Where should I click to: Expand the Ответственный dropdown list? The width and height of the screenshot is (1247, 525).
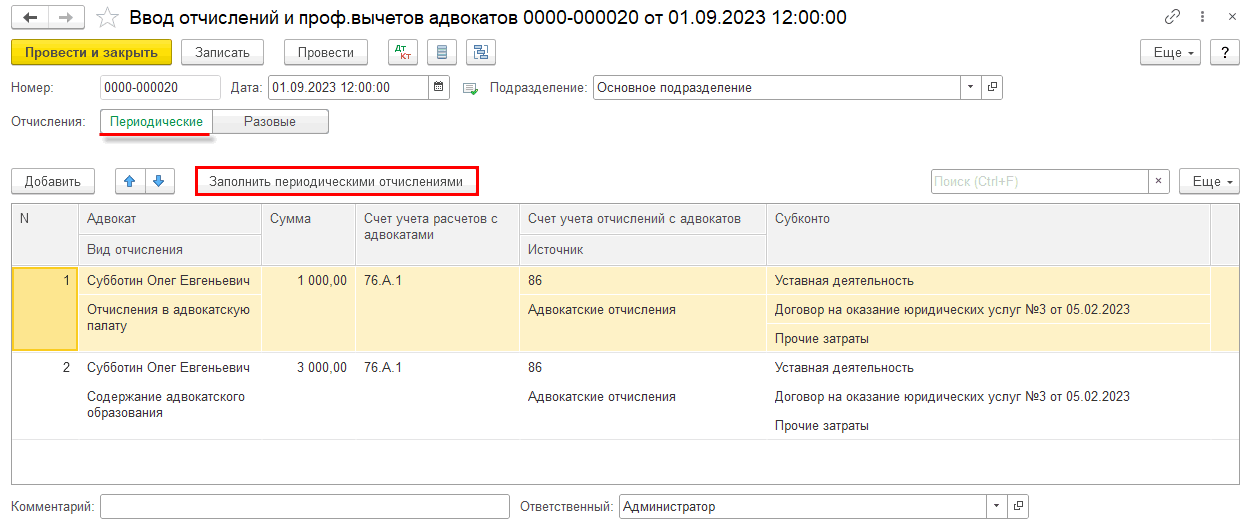pos(996,507)
